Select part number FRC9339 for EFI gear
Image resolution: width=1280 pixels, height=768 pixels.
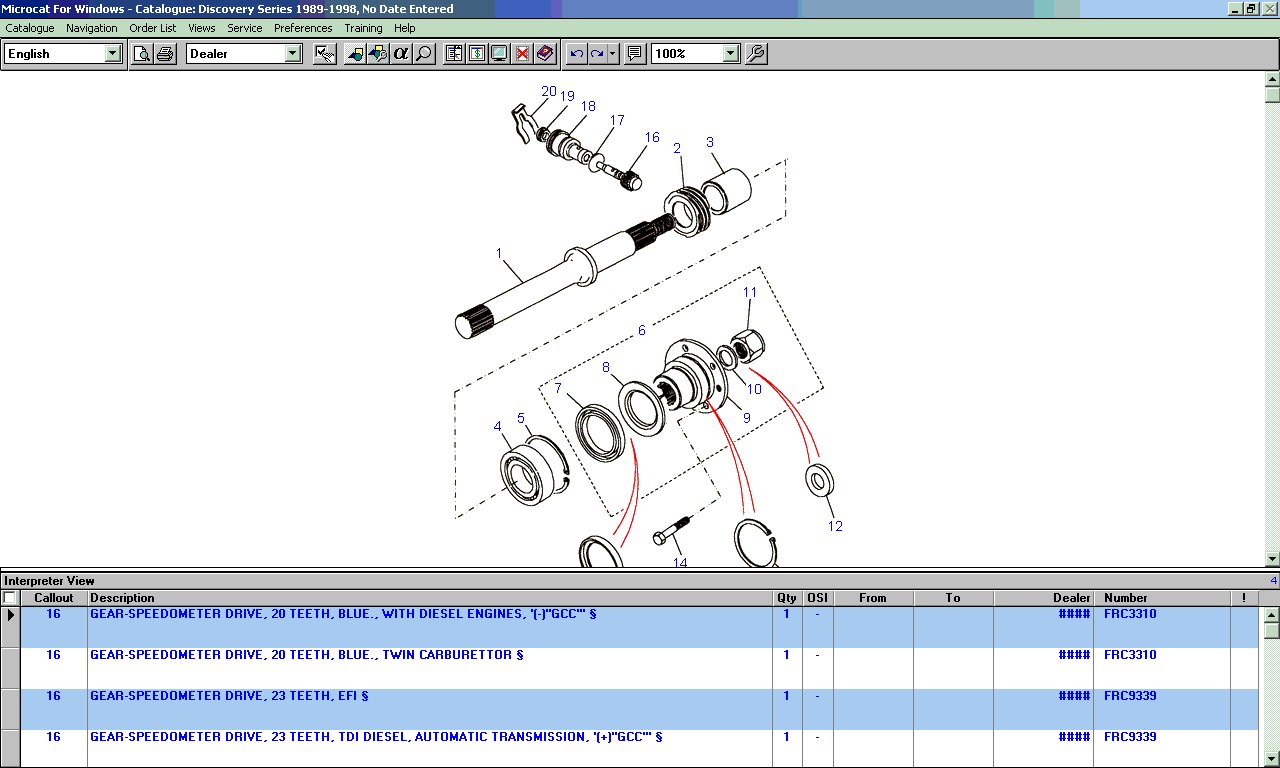click(1130, 696)
